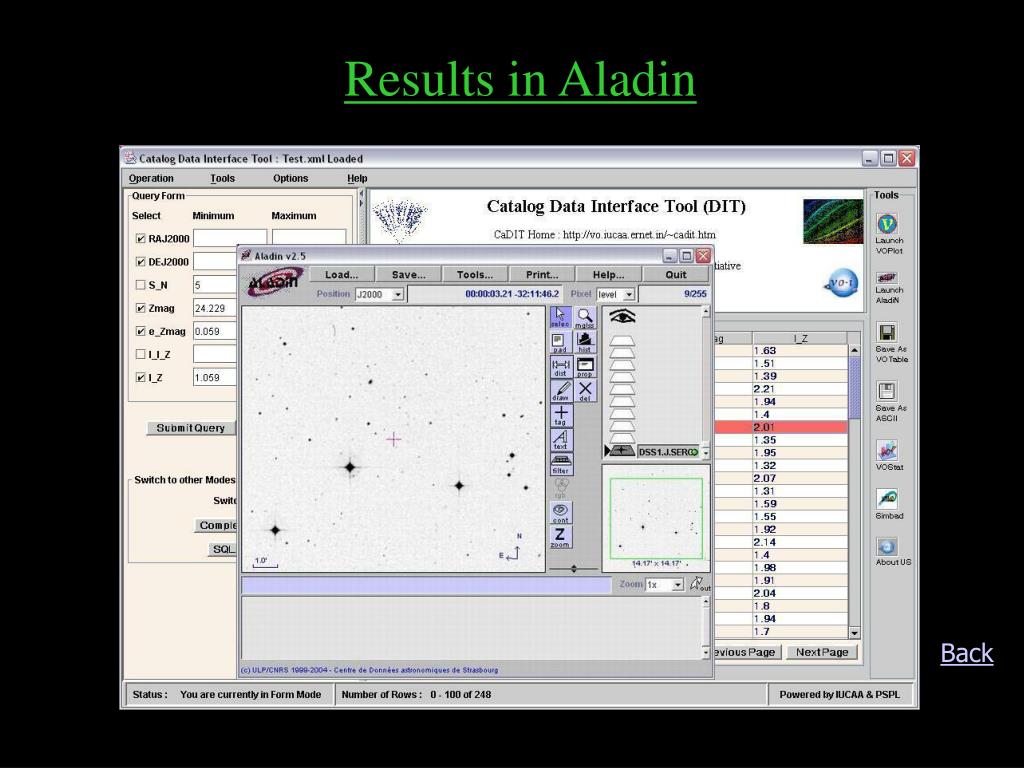Screen dimensions: 1024x768
Task: Expand the DSS1.J.SERC plane arrow
Action: pos(607,451)
